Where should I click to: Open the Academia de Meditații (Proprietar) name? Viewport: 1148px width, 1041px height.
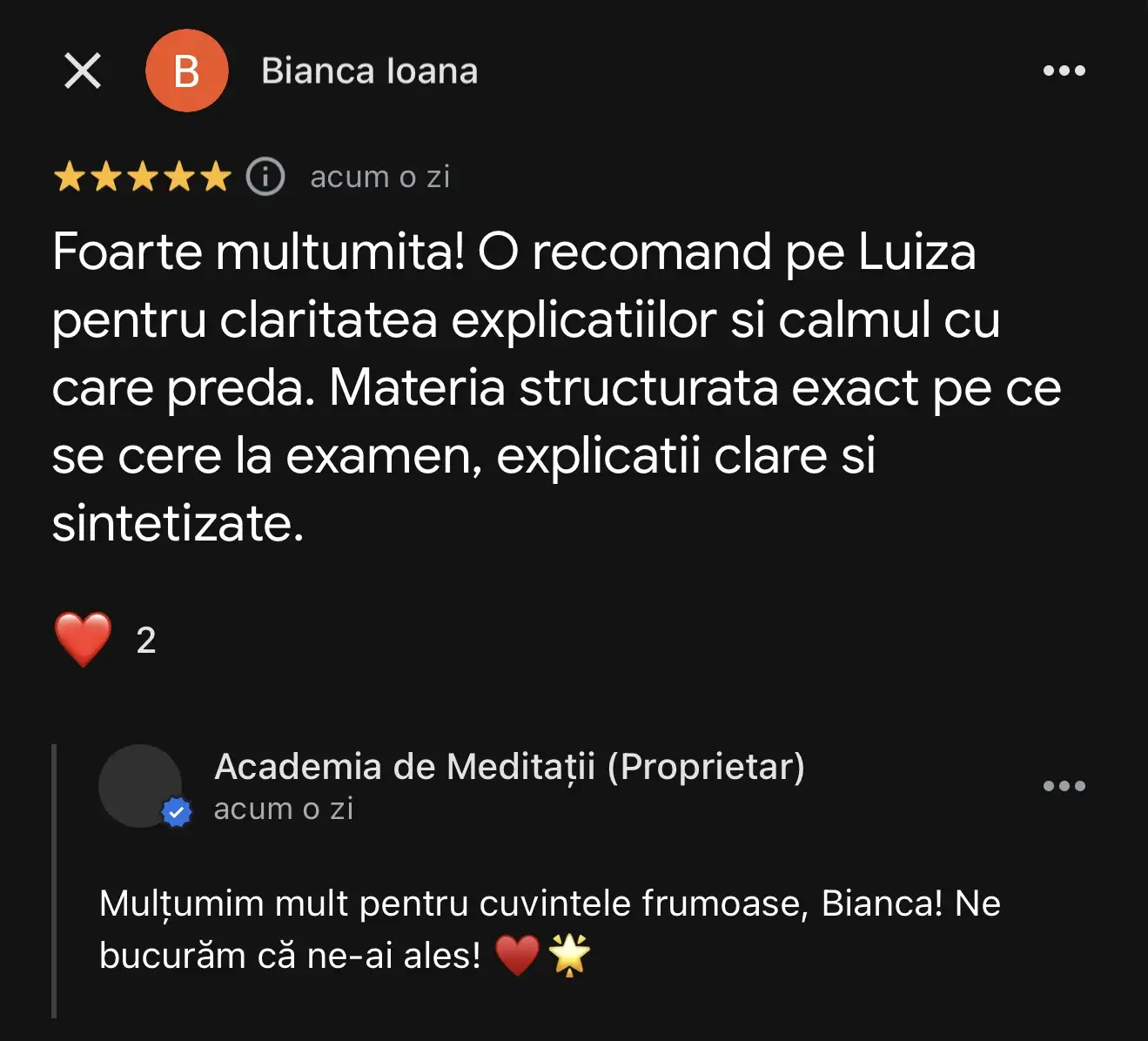click(x=510, y=767)
